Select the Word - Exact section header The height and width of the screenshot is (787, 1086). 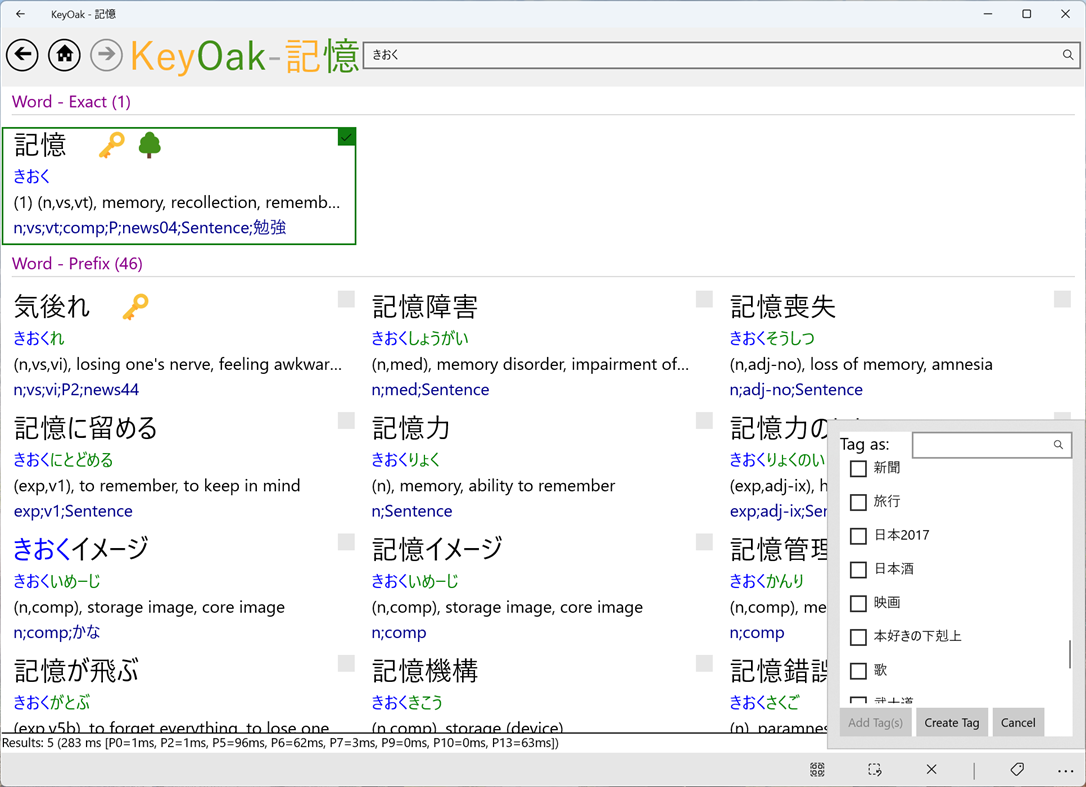(71, 102)
